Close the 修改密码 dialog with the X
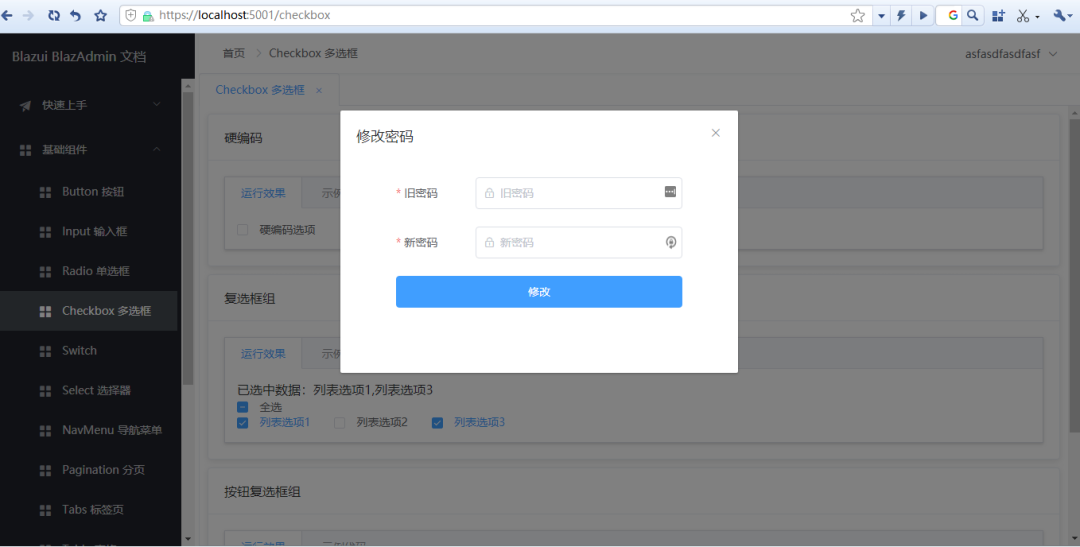The image size is (1080, 547). [x=716, y=133]
